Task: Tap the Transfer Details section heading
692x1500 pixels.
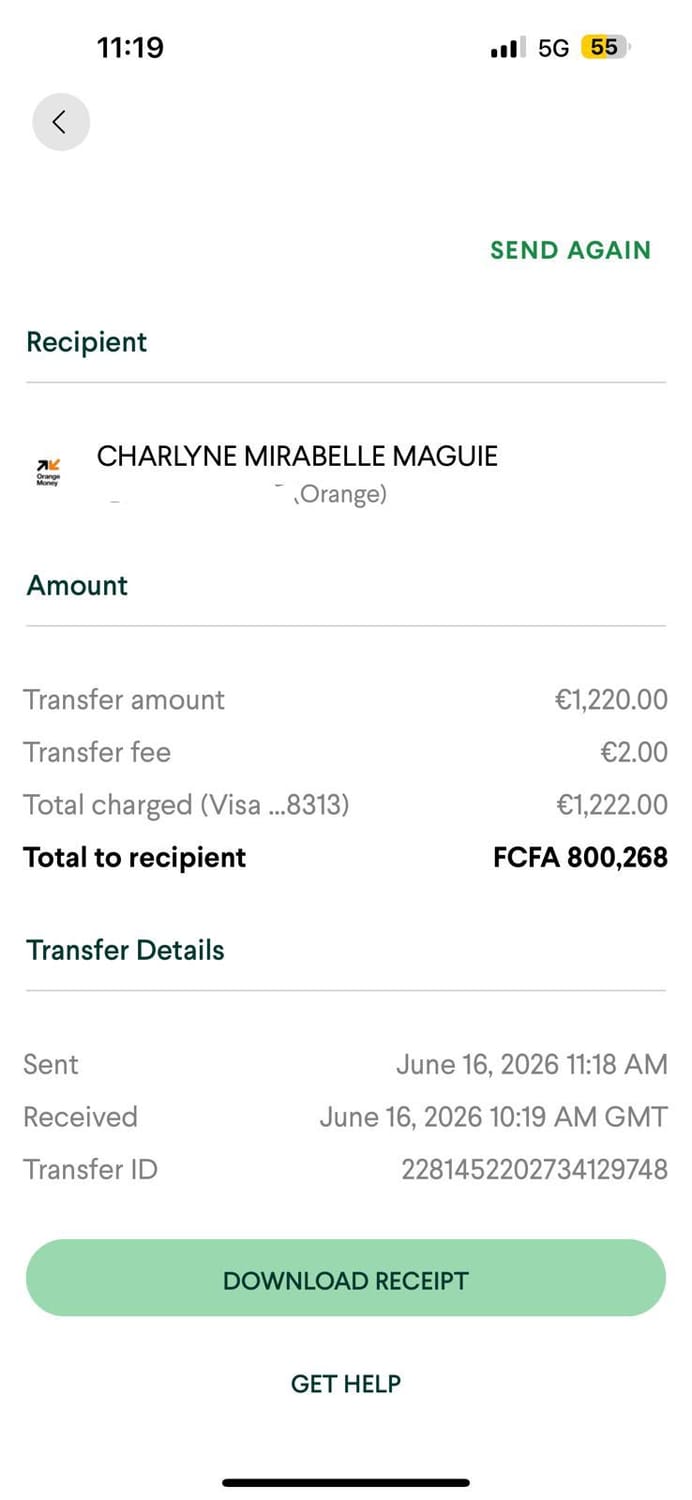Action: [125, 950]
